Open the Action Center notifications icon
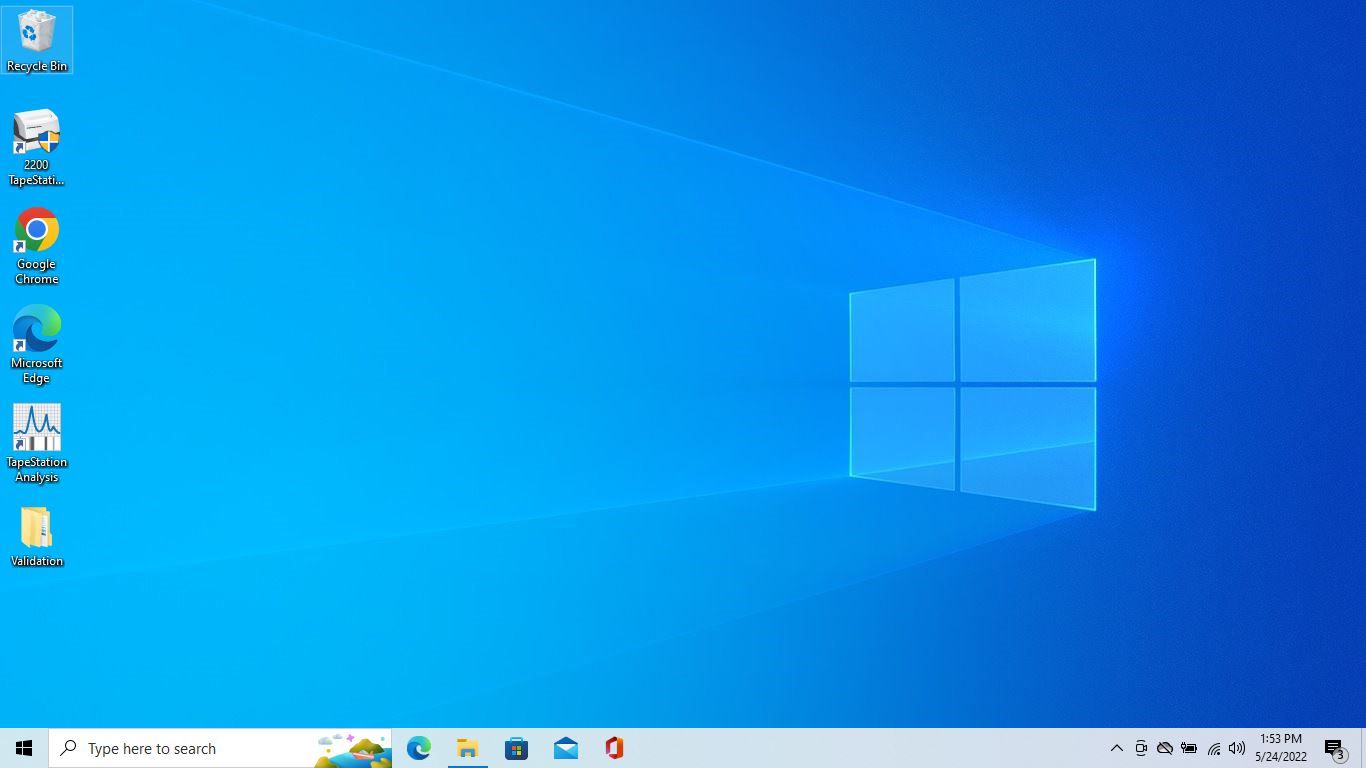 [1336, 748]
